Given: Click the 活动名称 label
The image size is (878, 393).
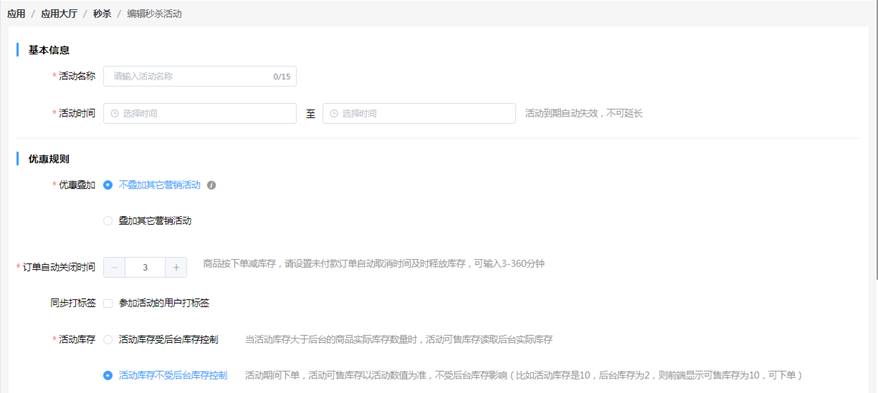Looking at the screenshot, I should pos(77,76).
